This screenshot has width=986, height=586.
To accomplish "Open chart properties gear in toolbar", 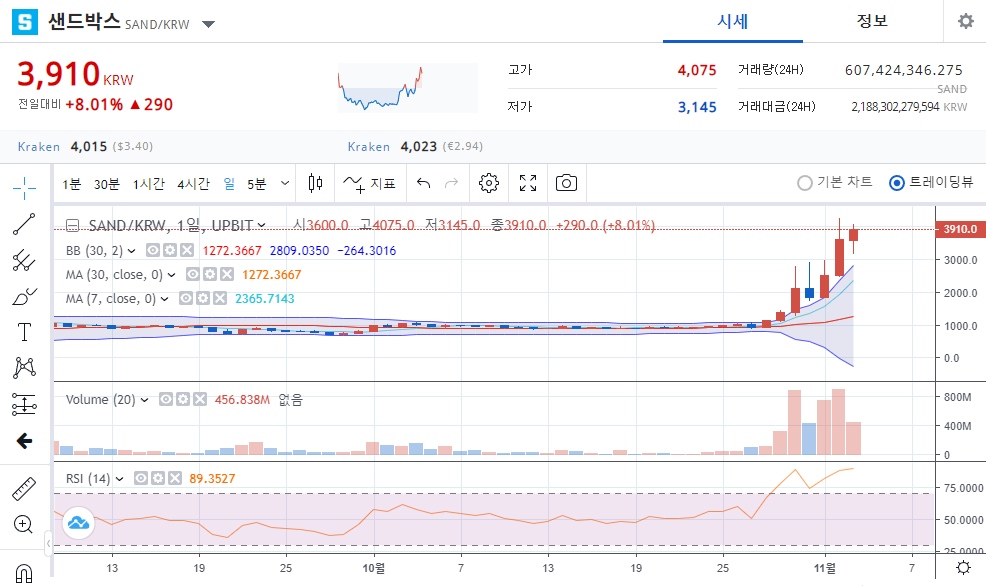I will (489, 183).
